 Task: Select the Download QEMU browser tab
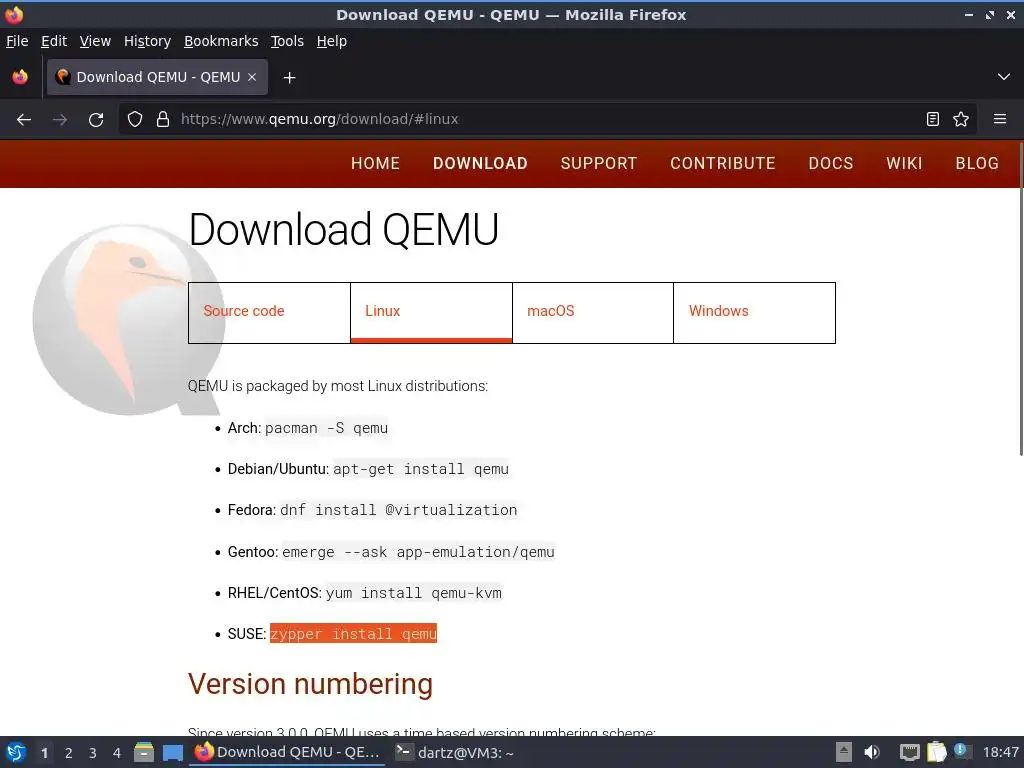157,77
